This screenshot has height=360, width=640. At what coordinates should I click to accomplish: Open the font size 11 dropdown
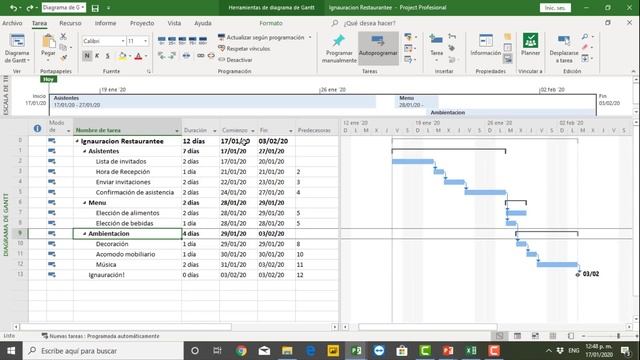(145, 41)
